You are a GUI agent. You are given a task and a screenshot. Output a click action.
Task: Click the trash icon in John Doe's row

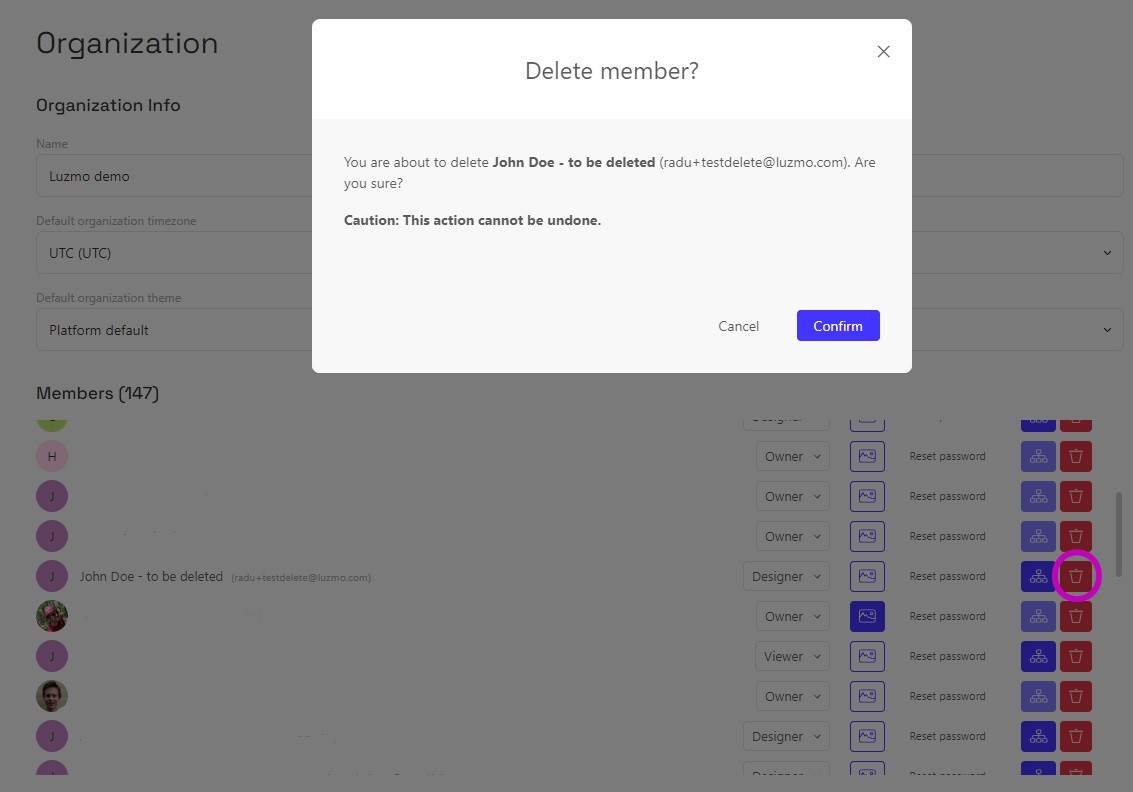pyautogui.click(x=1076, y=576)
